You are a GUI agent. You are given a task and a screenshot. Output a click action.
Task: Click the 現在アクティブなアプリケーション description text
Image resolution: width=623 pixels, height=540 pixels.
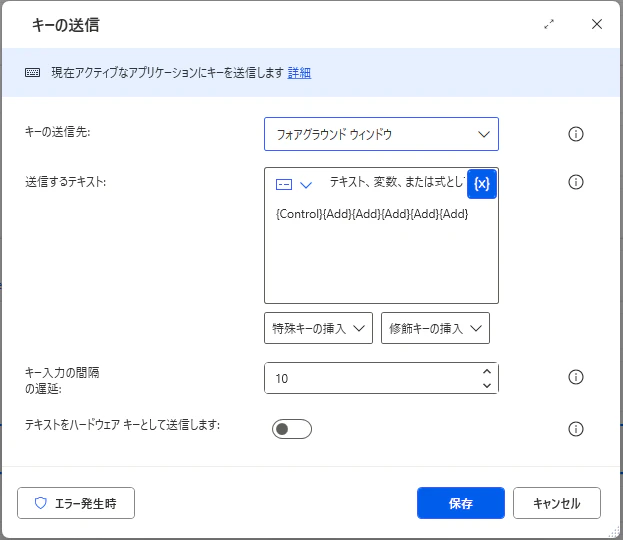pos(167,73)
